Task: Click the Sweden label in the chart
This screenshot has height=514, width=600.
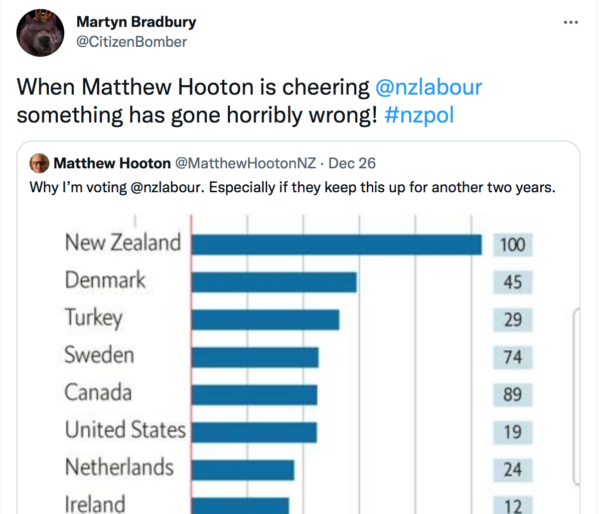Action: coord(99,355)
